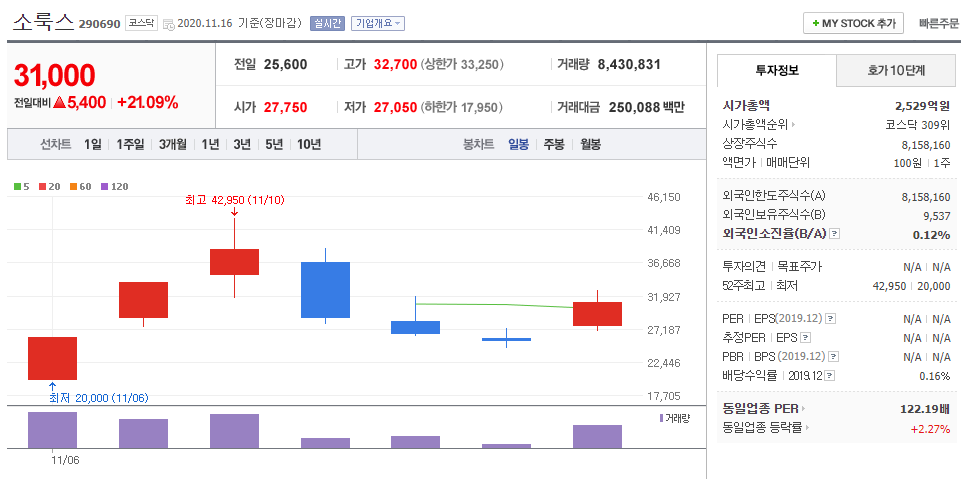This screenshot has height=479, width=961.
Task: Click the MY STOCK 추가 button
Action: click(x=853, y=23)
